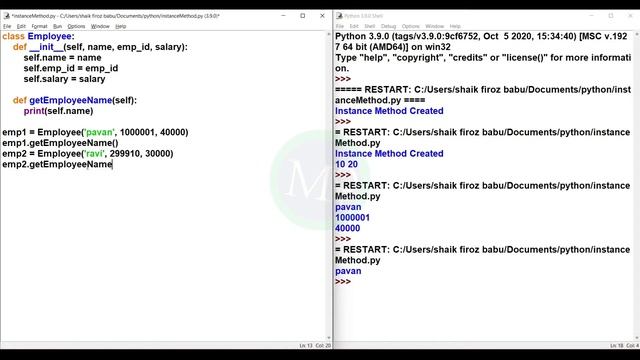Click the 'self.salary = salary' line
The width and height of the screenshot is (640, 360).
coord(64,79)
